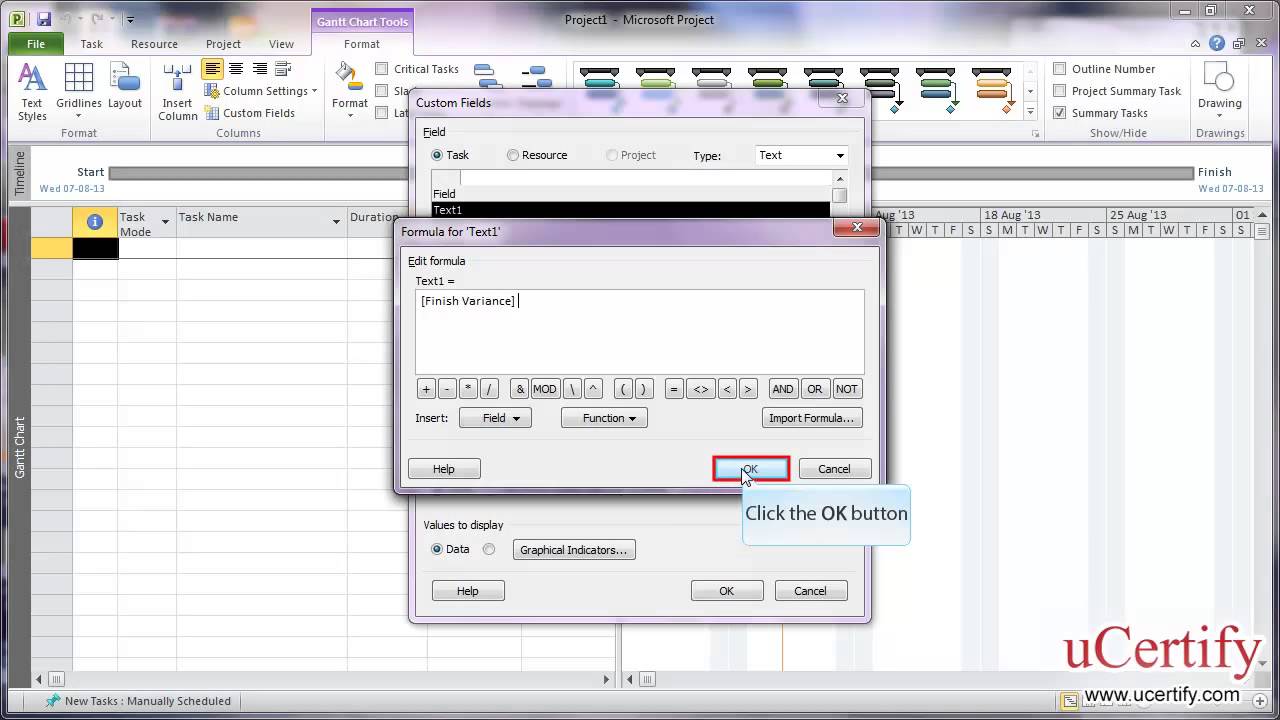The height and width of the screenshot is (720, 1280).
Task: Select the Format ribbon tab
Action: pos(361,44)
